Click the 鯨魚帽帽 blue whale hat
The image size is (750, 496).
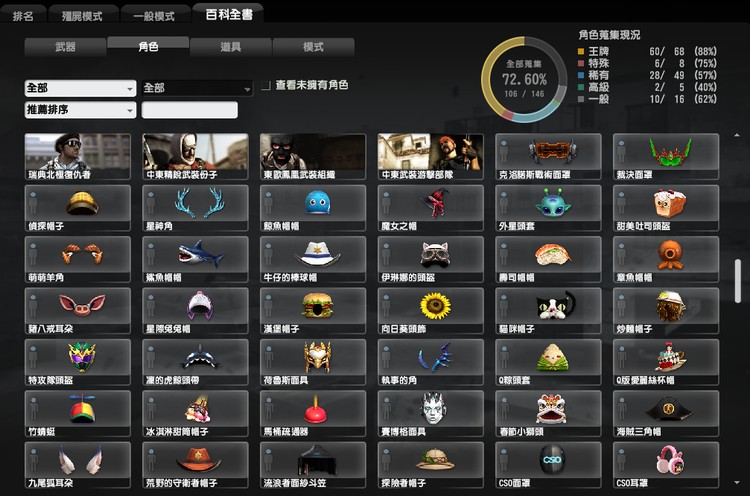coord(313,208)
